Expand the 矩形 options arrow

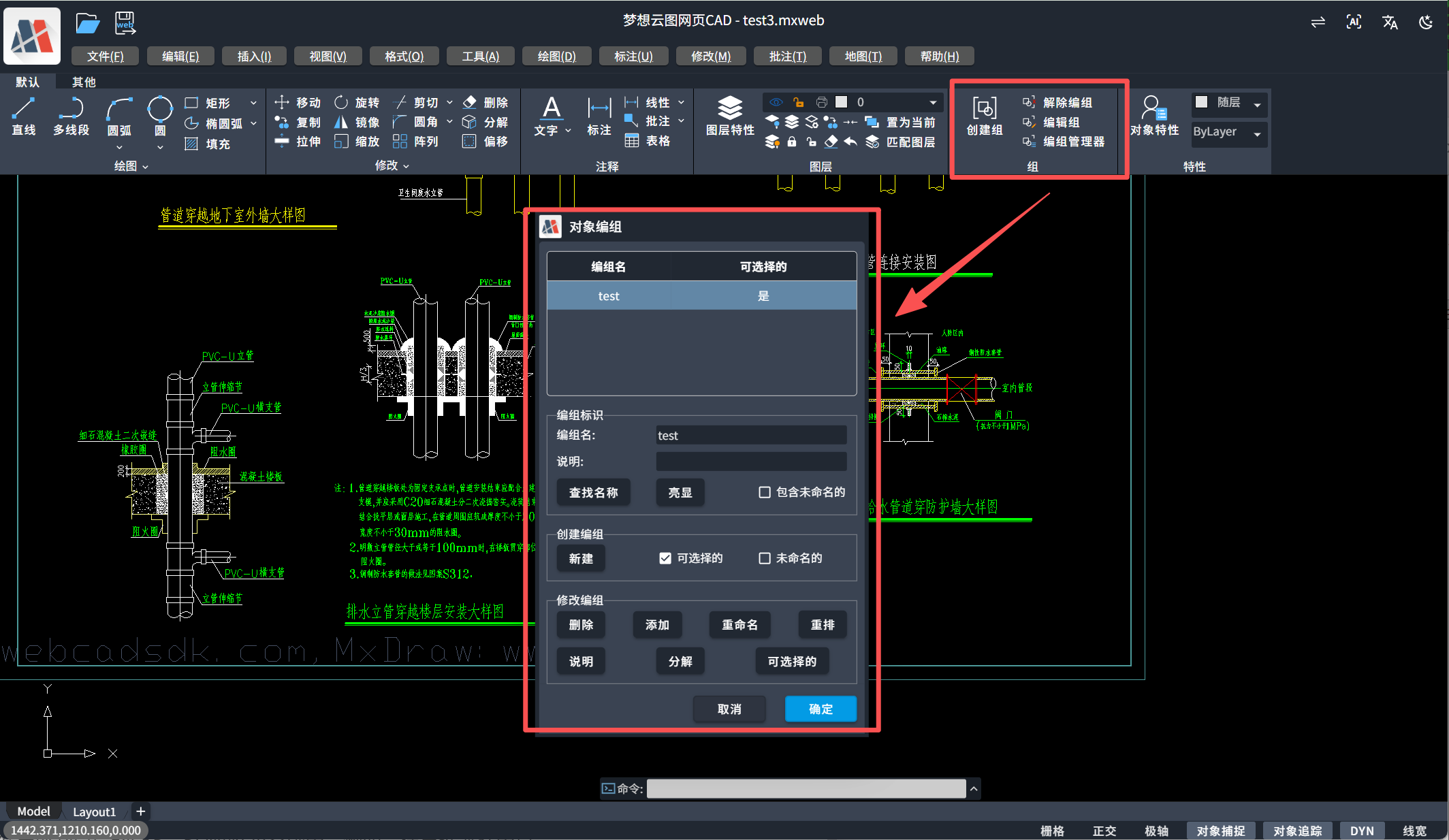point(253,103)
